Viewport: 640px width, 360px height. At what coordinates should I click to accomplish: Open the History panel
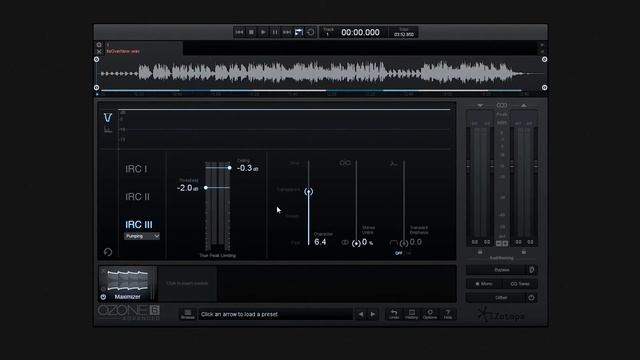tap(411, 314)
